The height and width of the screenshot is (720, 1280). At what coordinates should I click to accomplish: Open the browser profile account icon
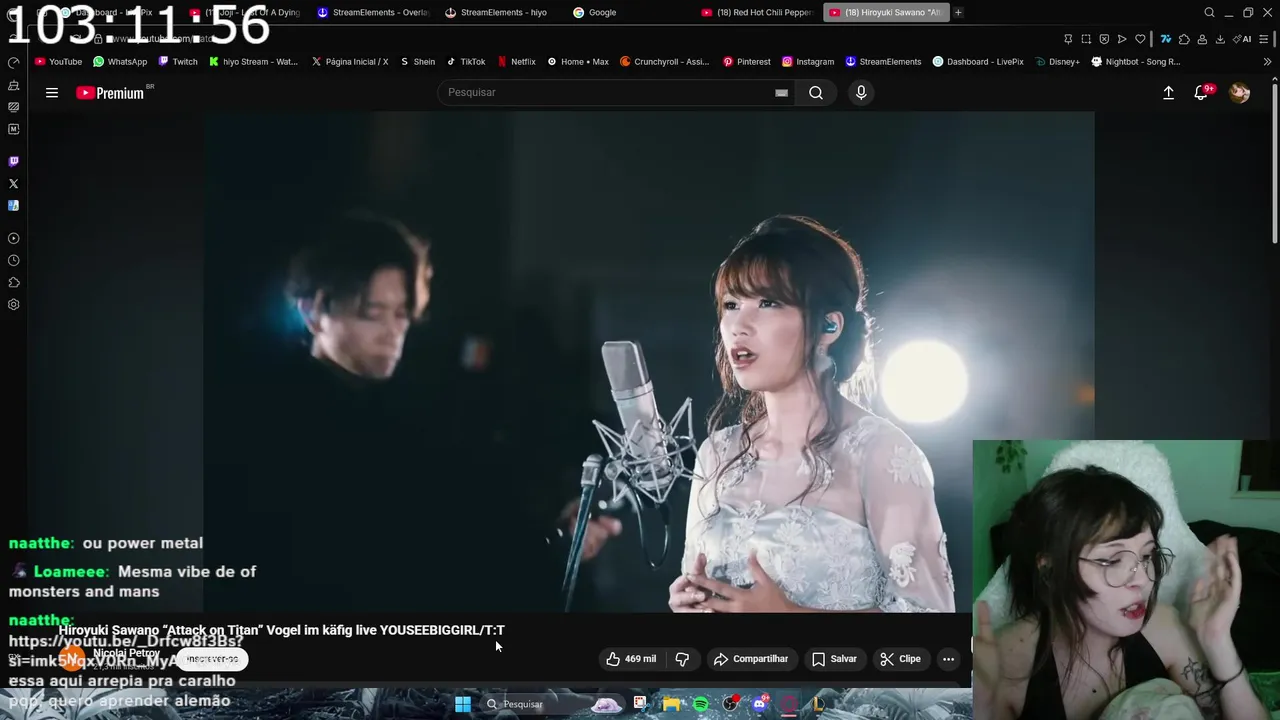(1200, 39)
